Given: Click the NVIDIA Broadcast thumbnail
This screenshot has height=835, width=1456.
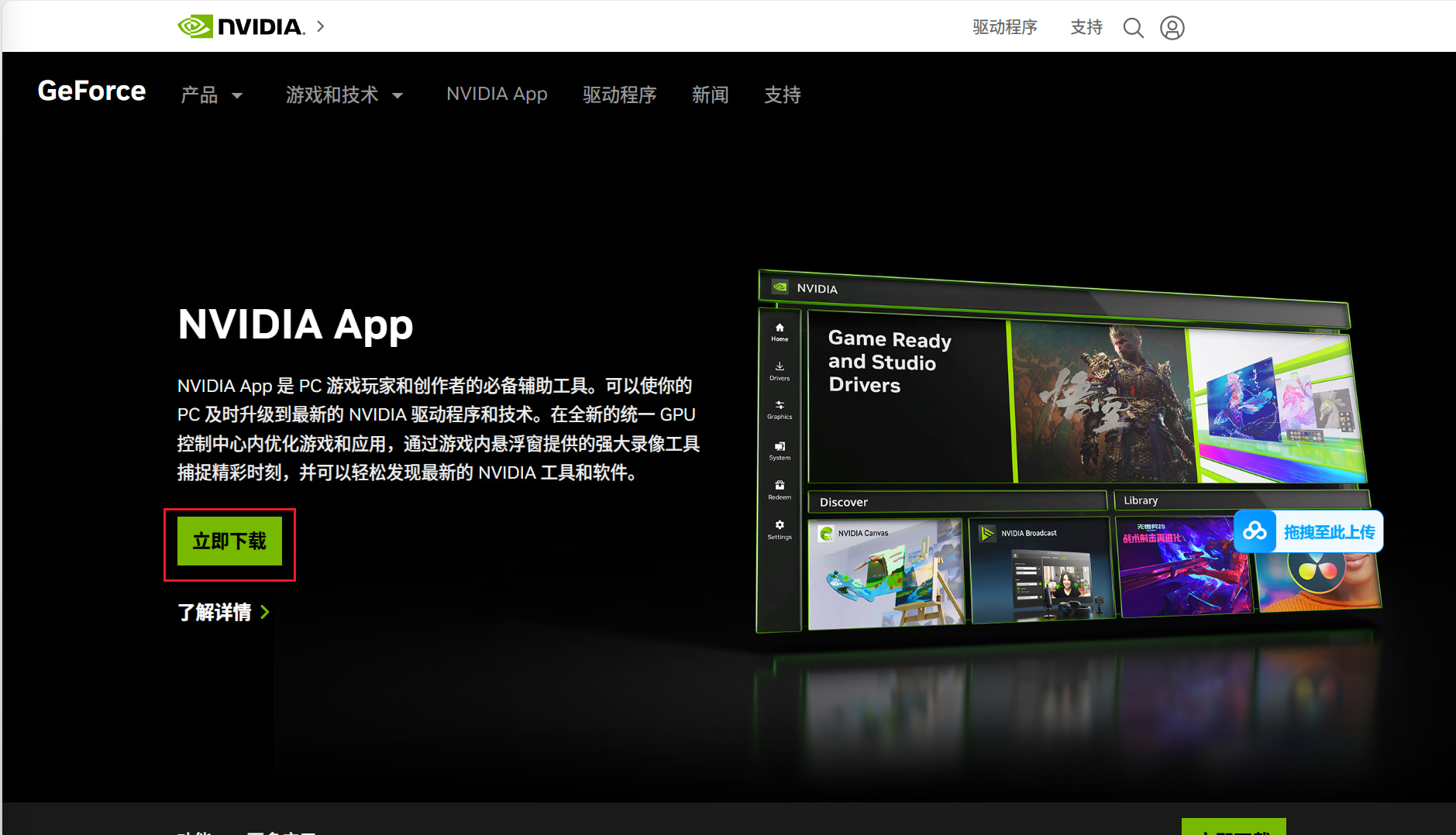Looking at the screenshot, I should pos(1042,570).
